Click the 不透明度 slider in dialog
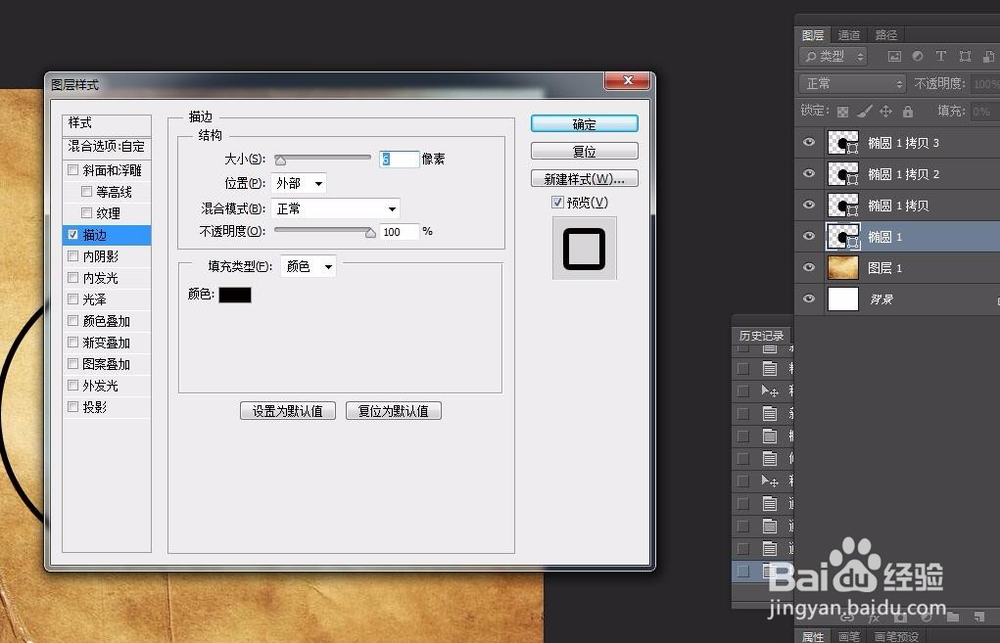The width and height of the screenshot is (1000, 643). click(x=325, y=232)
